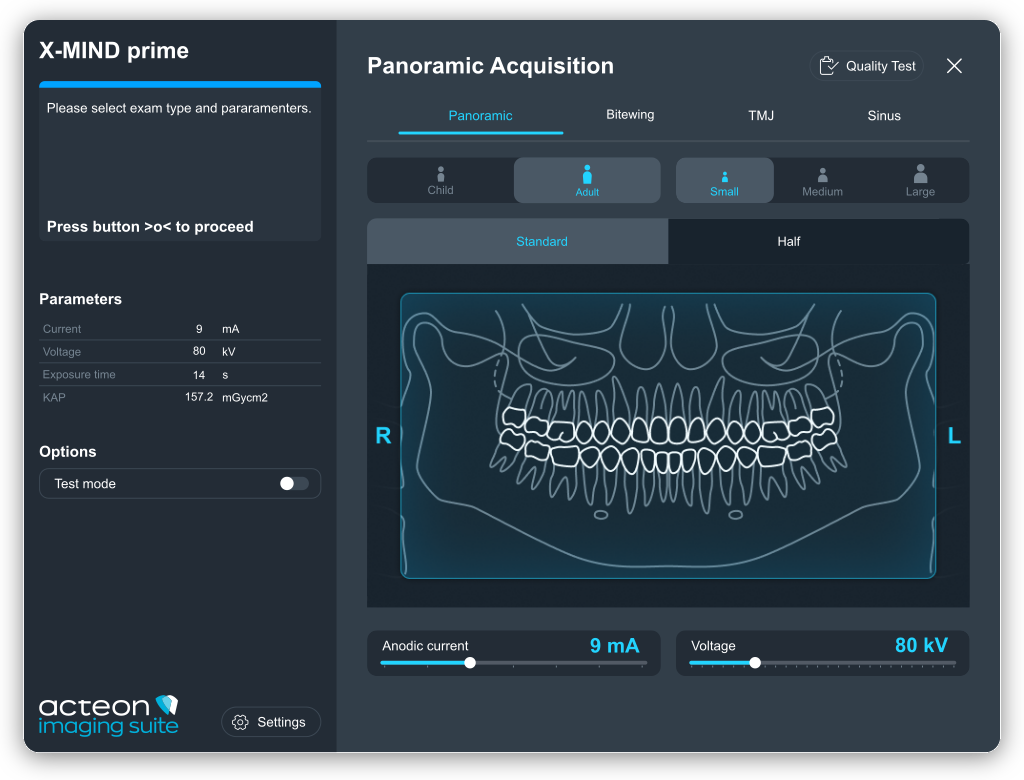Choose the Large patient size icon
Image resolution: width=1024 pixels, height=780 pixels.
tap(920, 174)
